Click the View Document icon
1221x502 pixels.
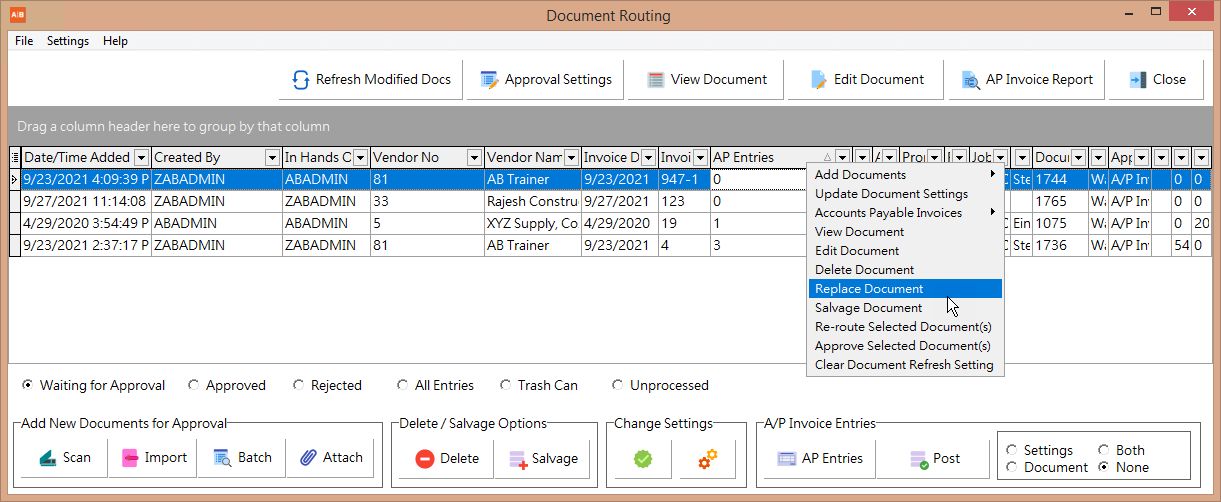[x=656, y=80]
